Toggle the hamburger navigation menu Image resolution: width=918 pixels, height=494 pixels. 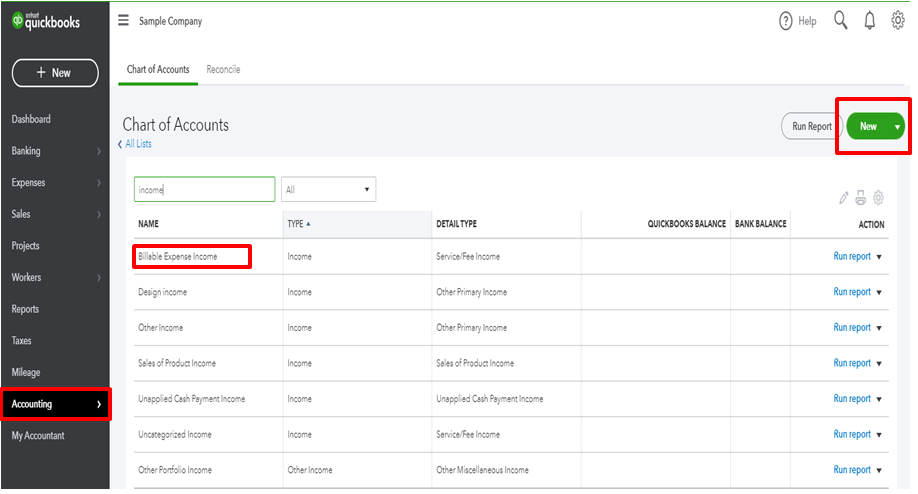[123, 21]
